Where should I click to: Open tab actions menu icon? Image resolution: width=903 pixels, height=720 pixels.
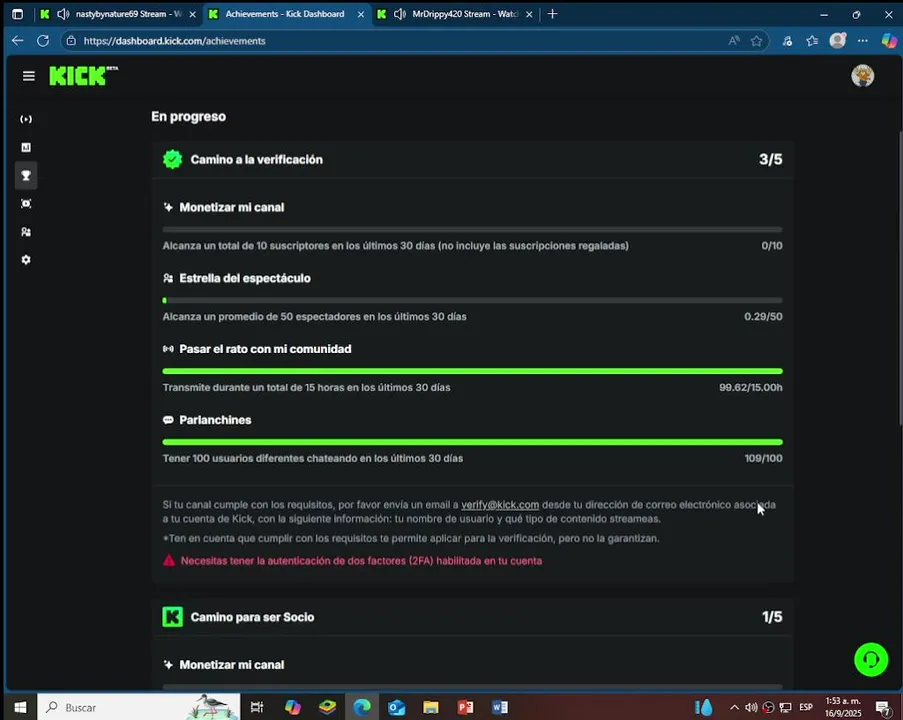[17, 14]
